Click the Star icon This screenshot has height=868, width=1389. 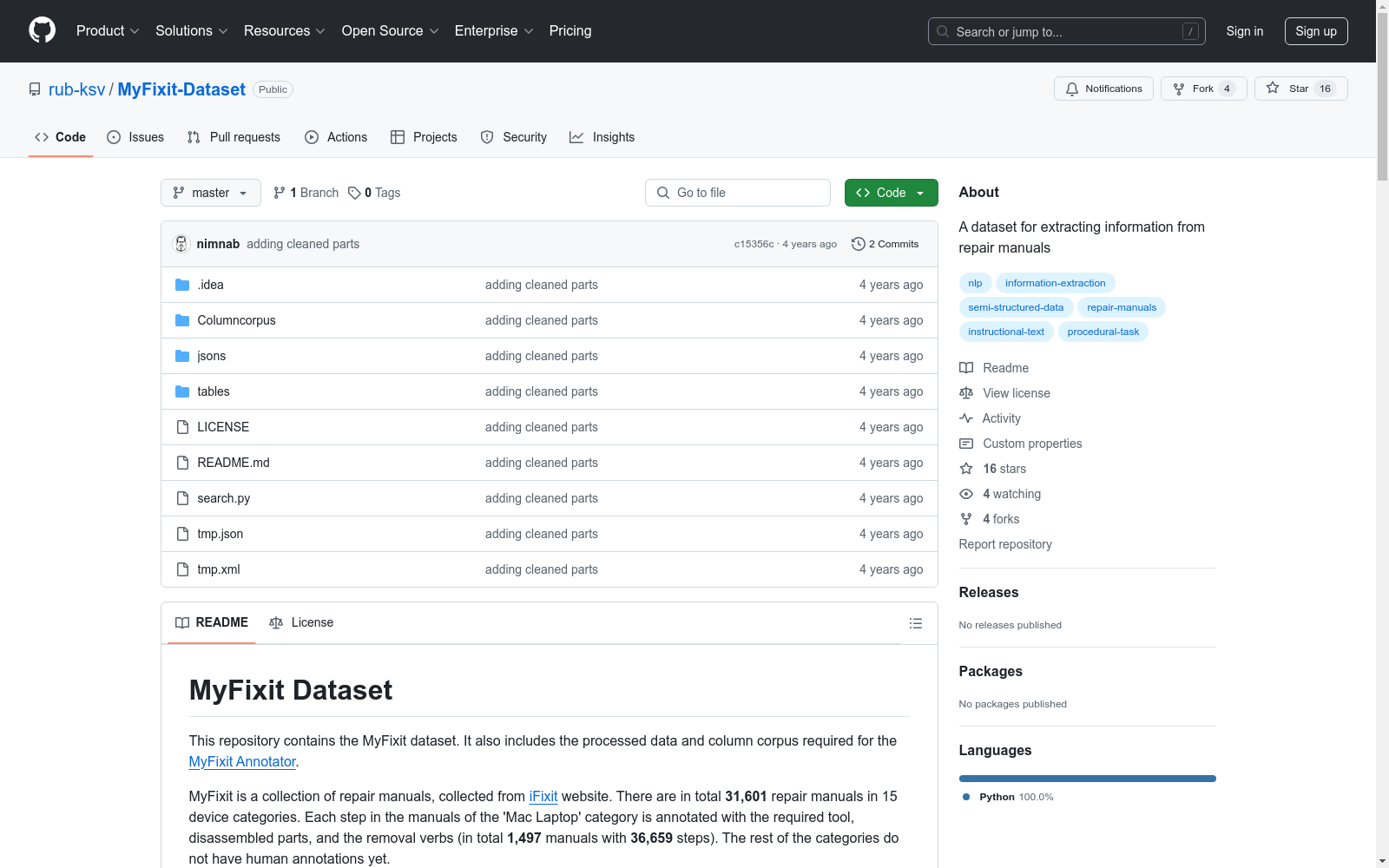(1273, 88)
